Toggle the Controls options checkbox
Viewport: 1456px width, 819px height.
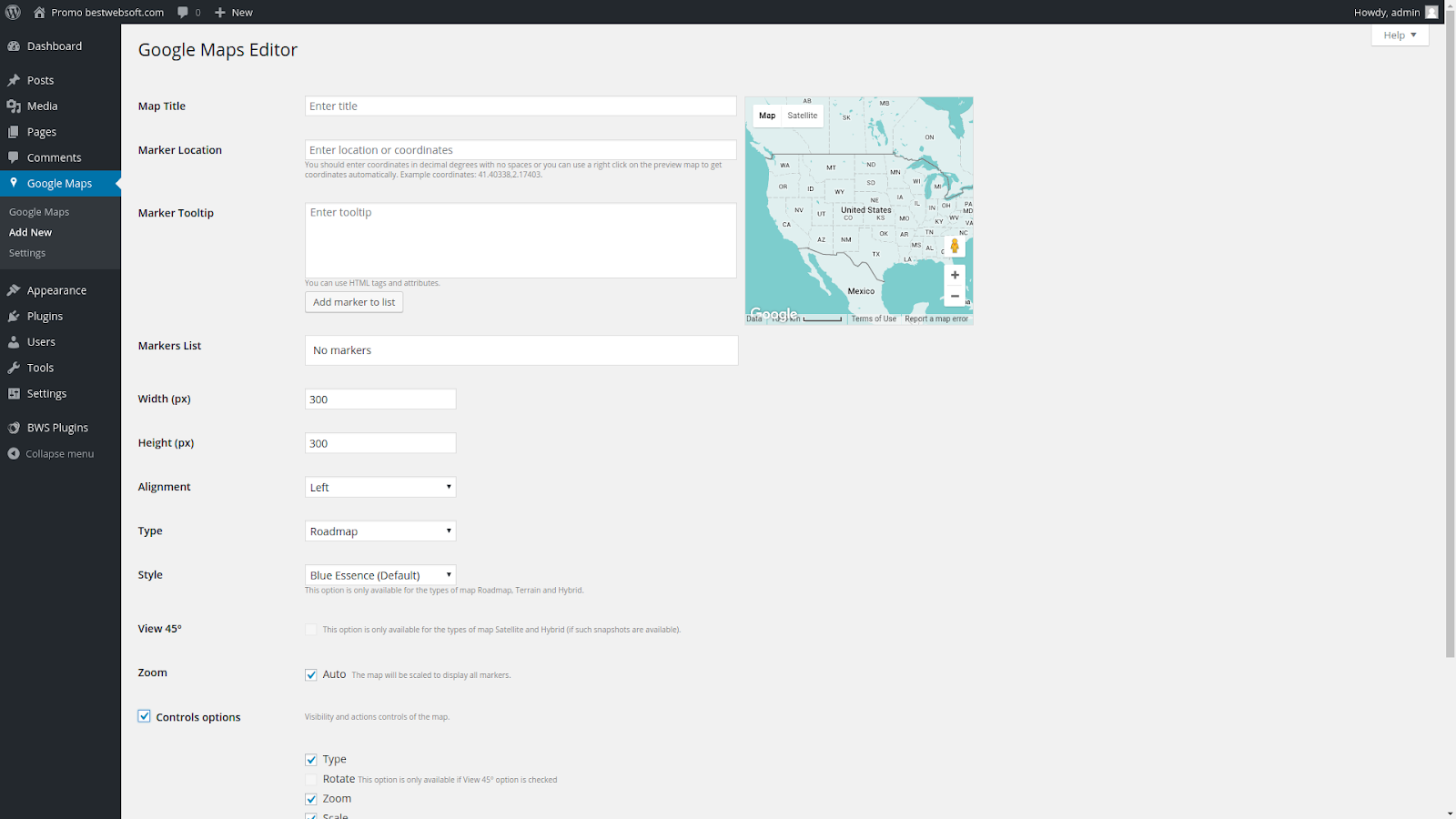[x=145, y=716]
